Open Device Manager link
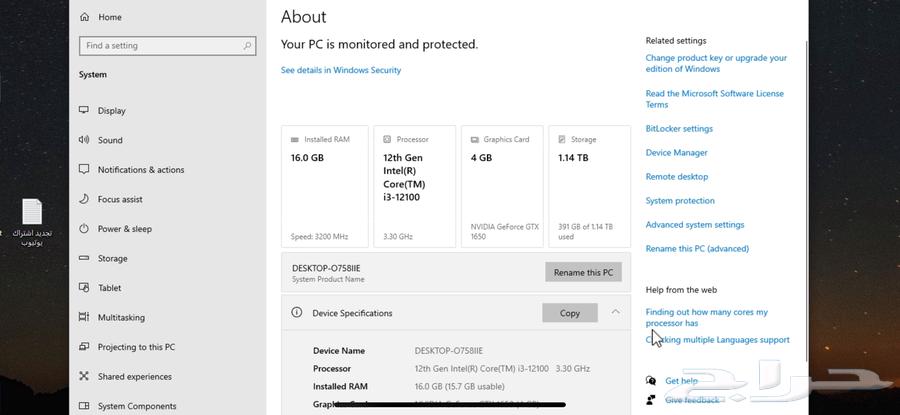The image size is (900, 415). pos(676,153)
